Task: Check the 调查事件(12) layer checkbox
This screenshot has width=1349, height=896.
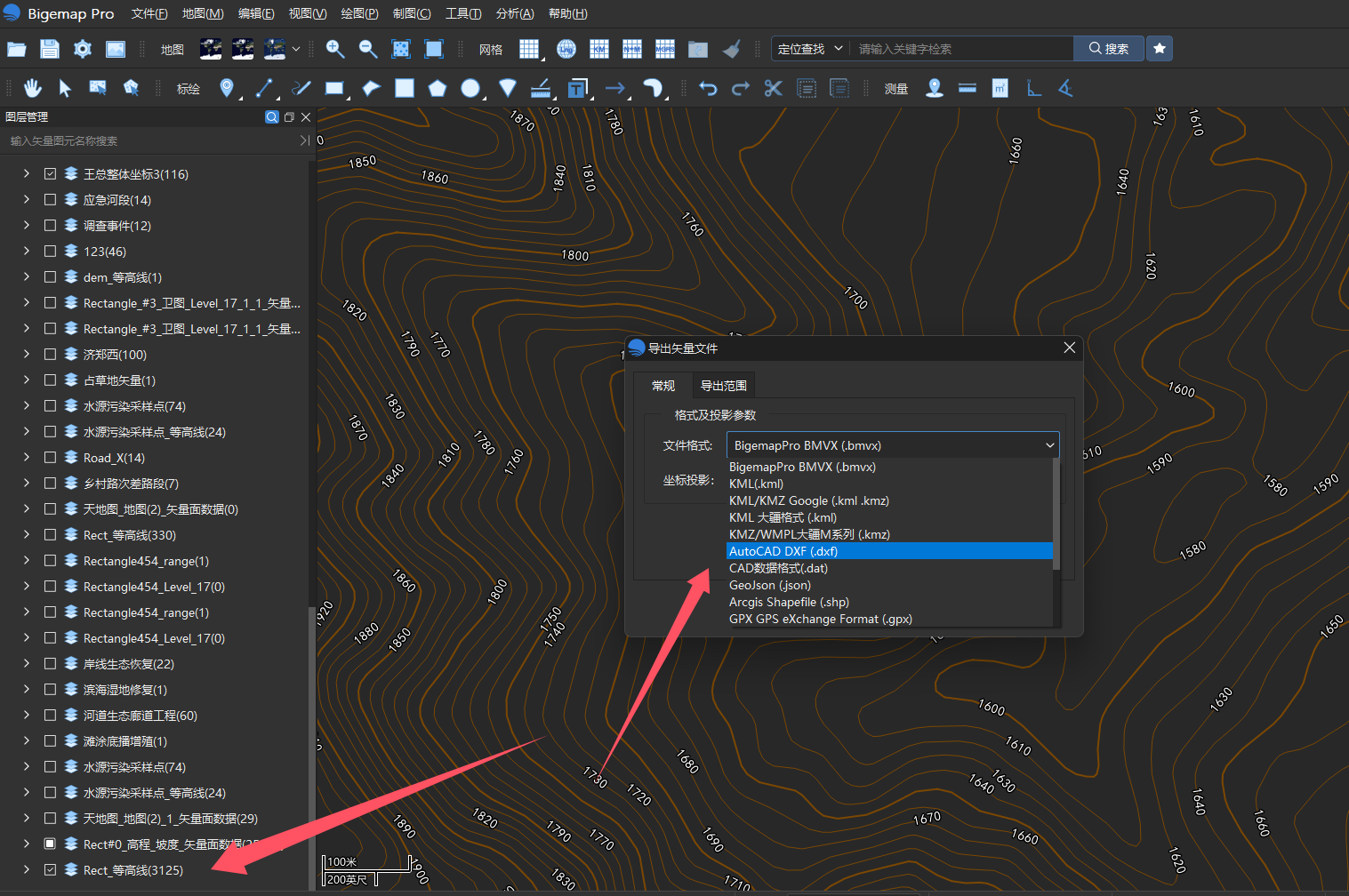Action: [x=50, y=226]
